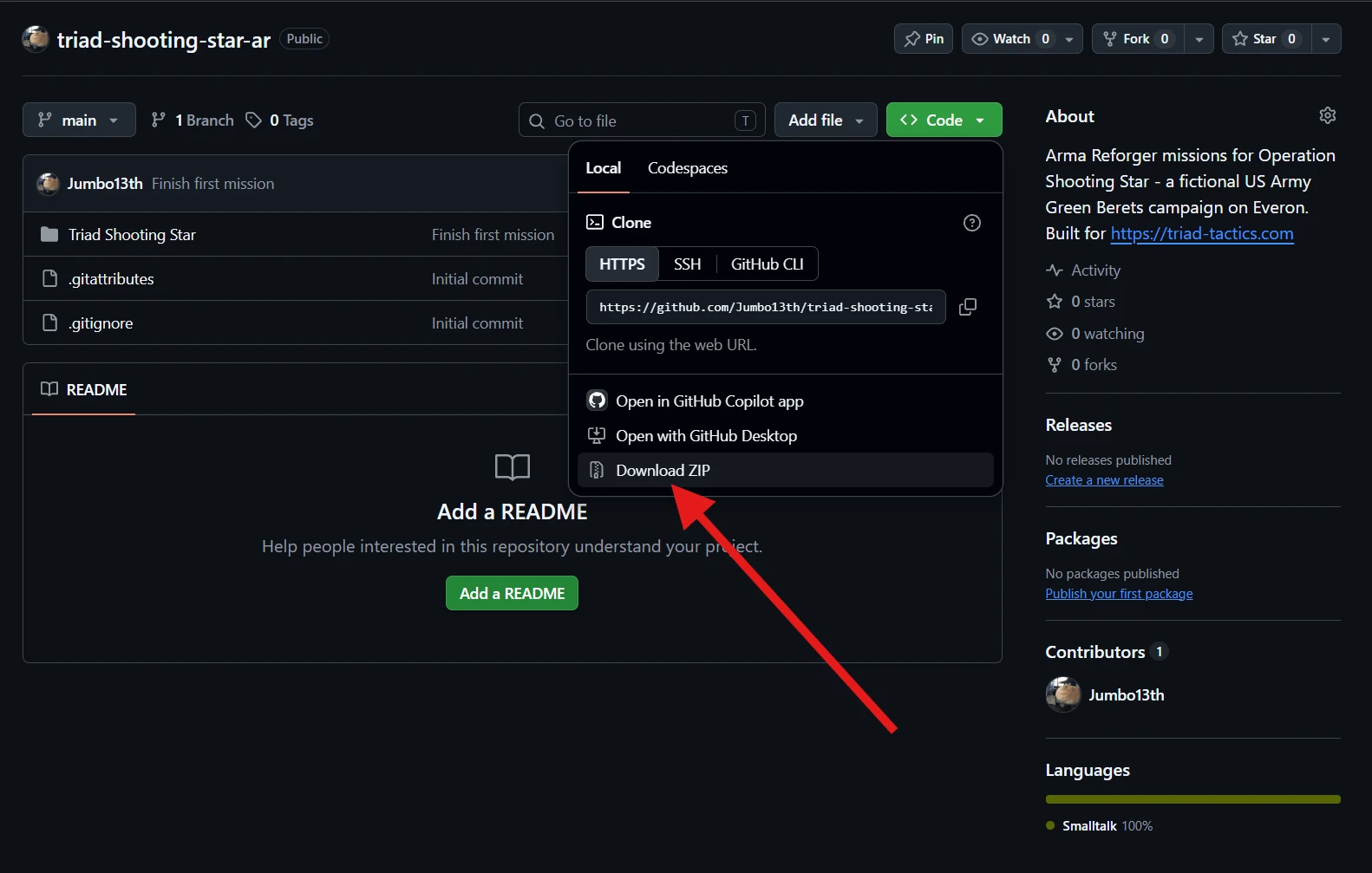Open the main branch selector
The width and height of the screenshot is (1372, 873).
pos(79,120)
